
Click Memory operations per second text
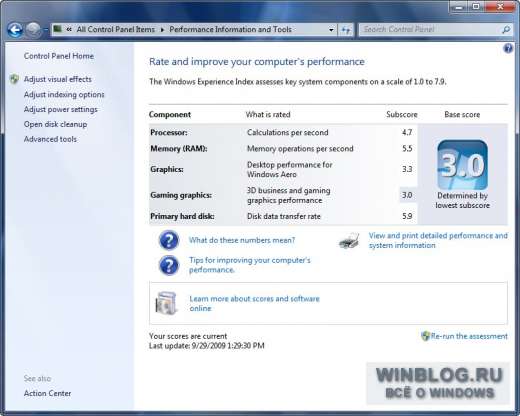300,148
